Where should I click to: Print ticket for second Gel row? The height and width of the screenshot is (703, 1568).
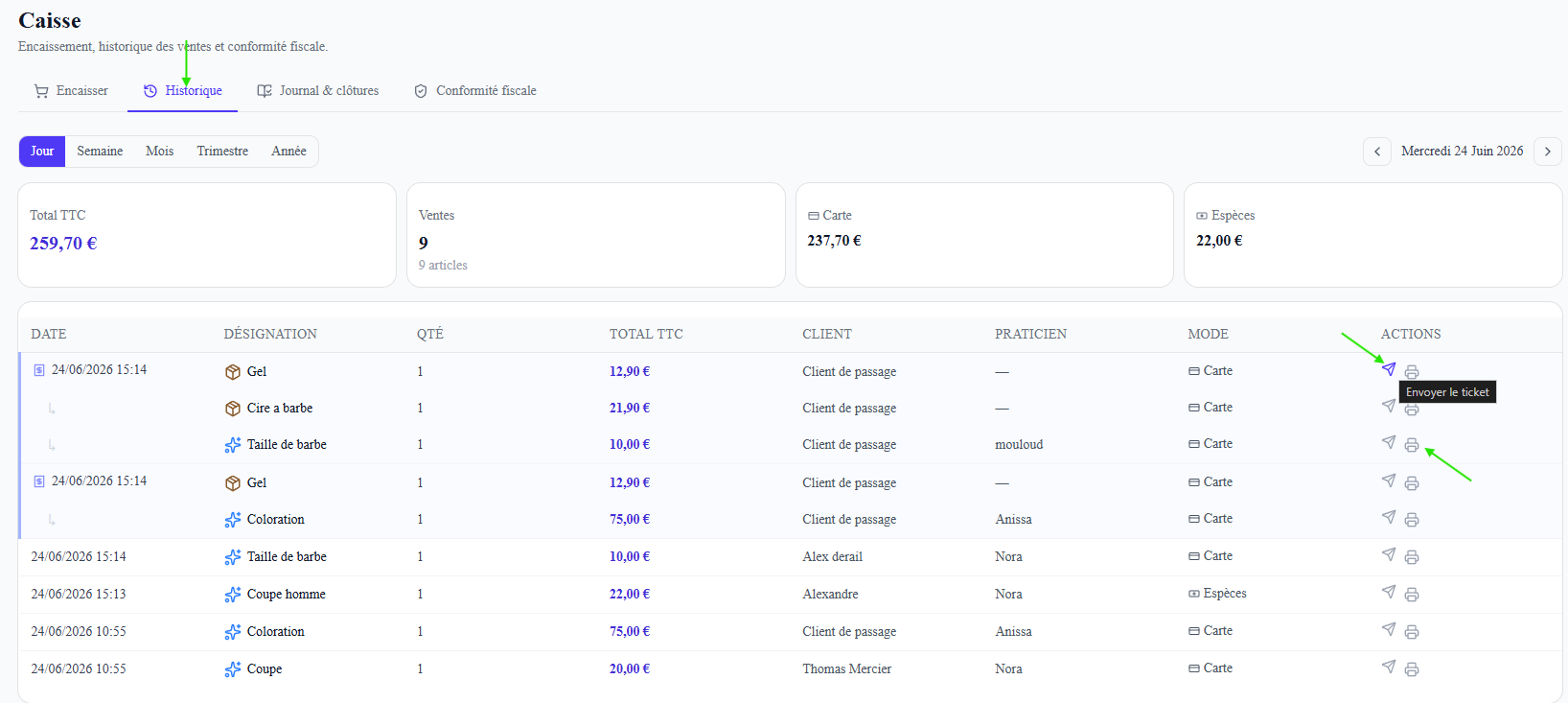point(1412,483)
